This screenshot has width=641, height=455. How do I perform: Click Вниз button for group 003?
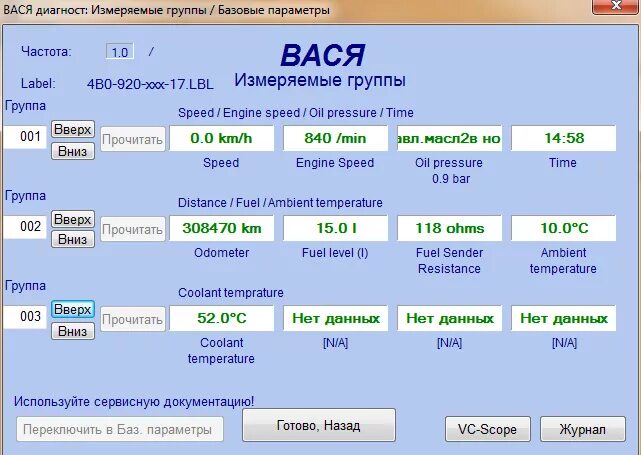[x=73, y=331]
